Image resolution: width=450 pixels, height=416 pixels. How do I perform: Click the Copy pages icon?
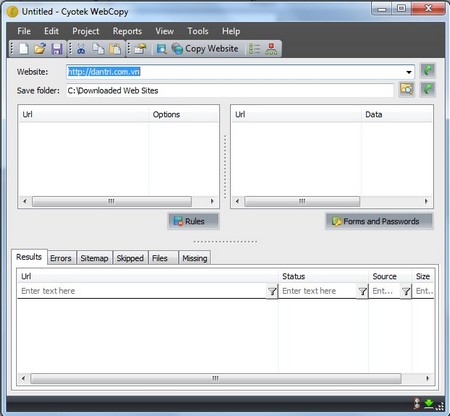click(98, 49)
